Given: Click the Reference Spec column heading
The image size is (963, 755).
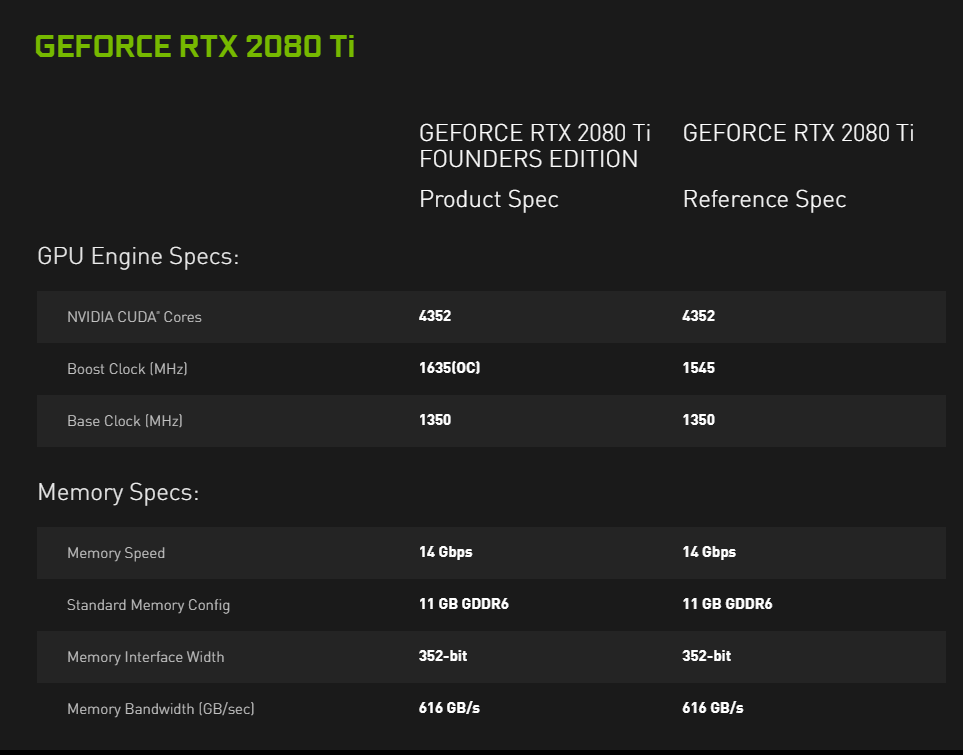Looking at the screenshot, I should coord(764,199).
